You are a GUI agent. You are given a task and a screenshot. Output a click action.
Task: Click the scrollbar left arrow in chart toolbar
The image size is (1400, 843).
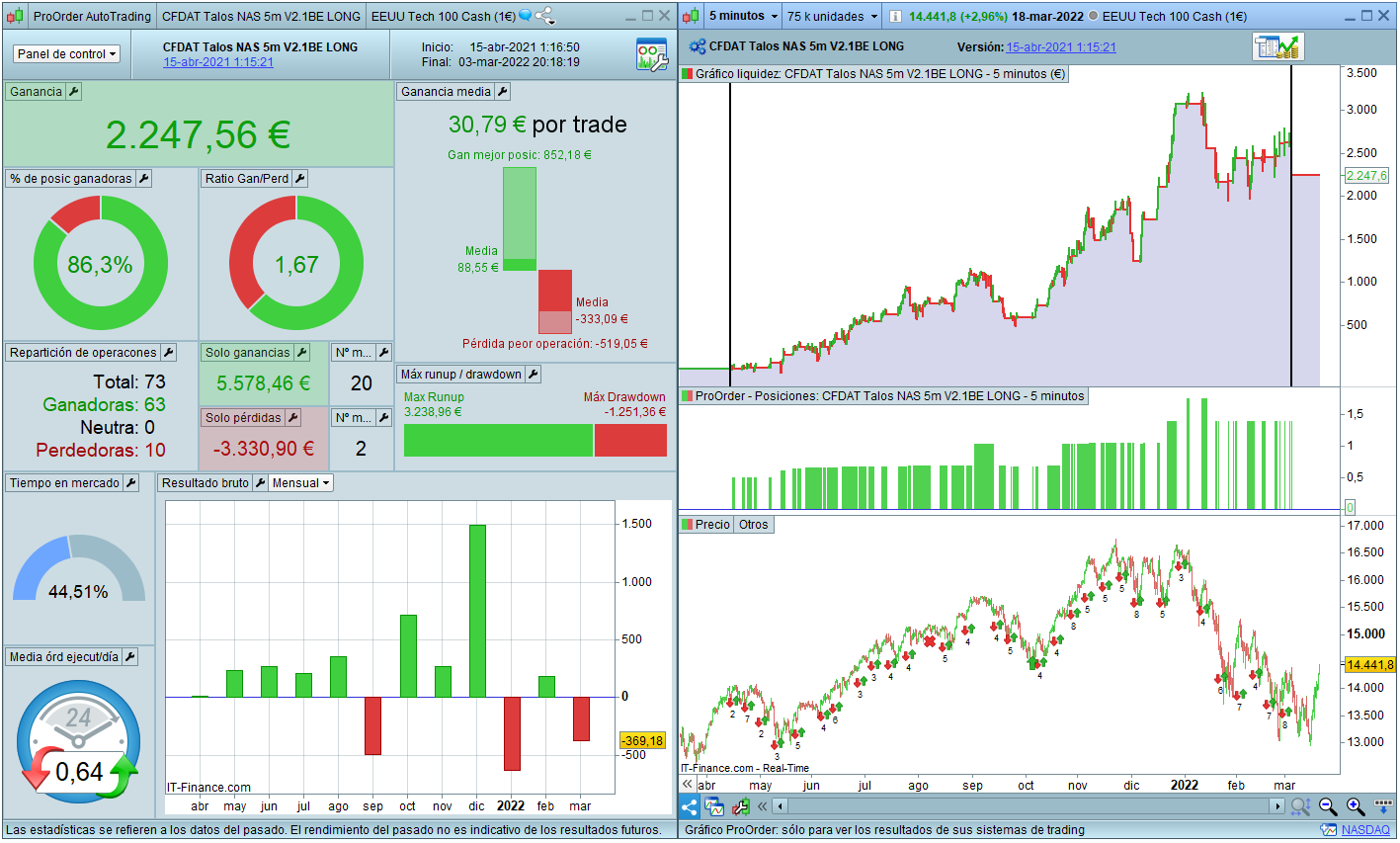coord(780,806)
